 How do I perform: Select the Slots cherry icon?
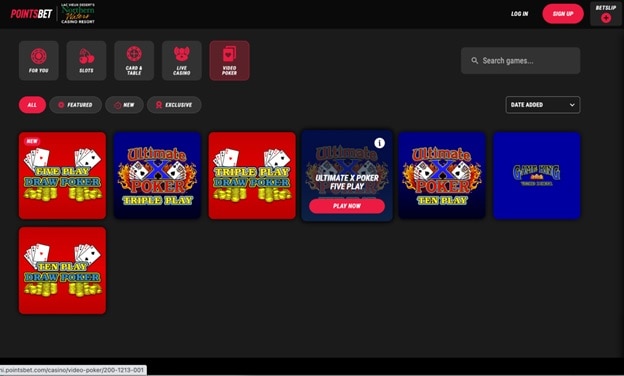tap(86, 56)
